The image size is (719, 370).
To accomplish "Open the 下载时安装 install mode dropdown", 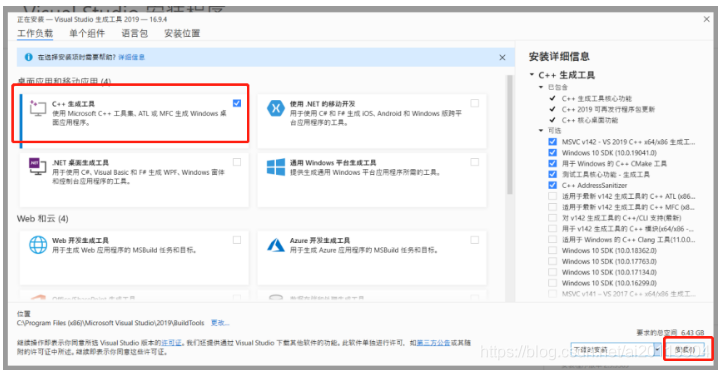I will coord(616,350).
